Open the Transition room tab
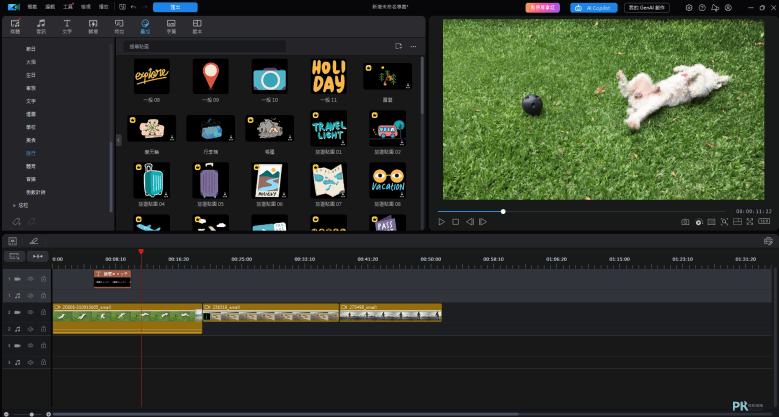The image size is (779, 417). [93, 26]
